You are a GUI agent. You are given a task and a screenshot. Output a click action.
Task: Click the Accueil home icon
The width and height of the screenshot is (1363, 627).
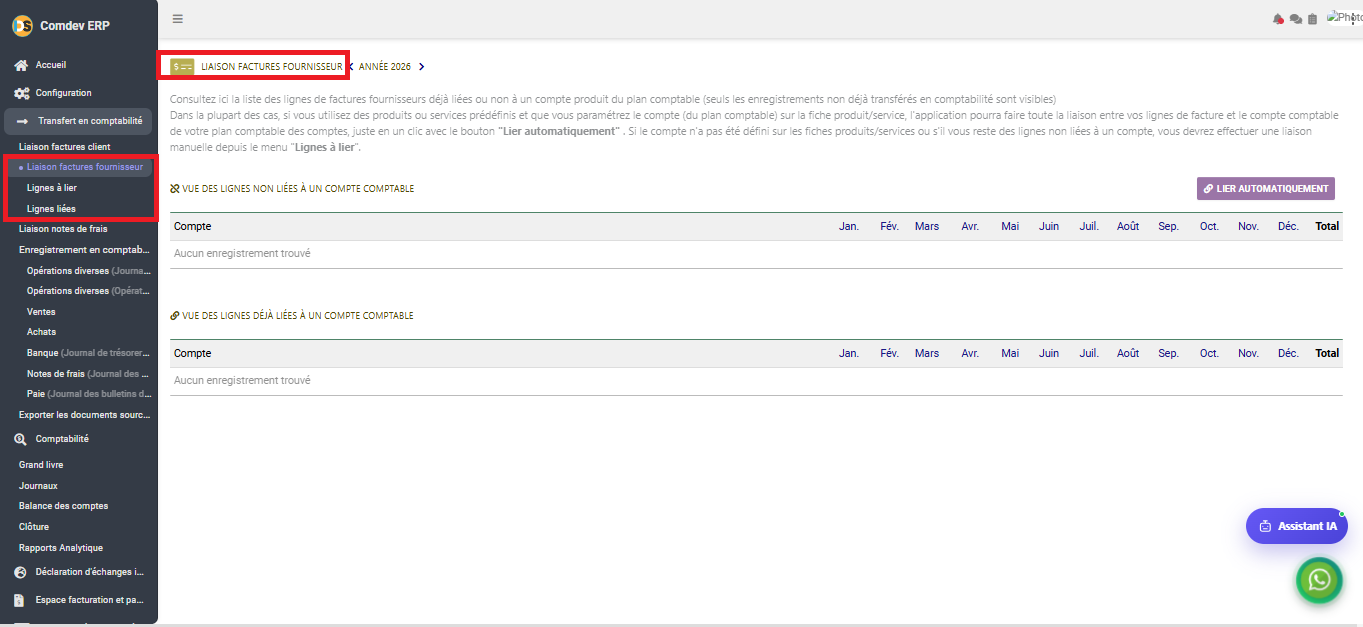coord(21,65)
